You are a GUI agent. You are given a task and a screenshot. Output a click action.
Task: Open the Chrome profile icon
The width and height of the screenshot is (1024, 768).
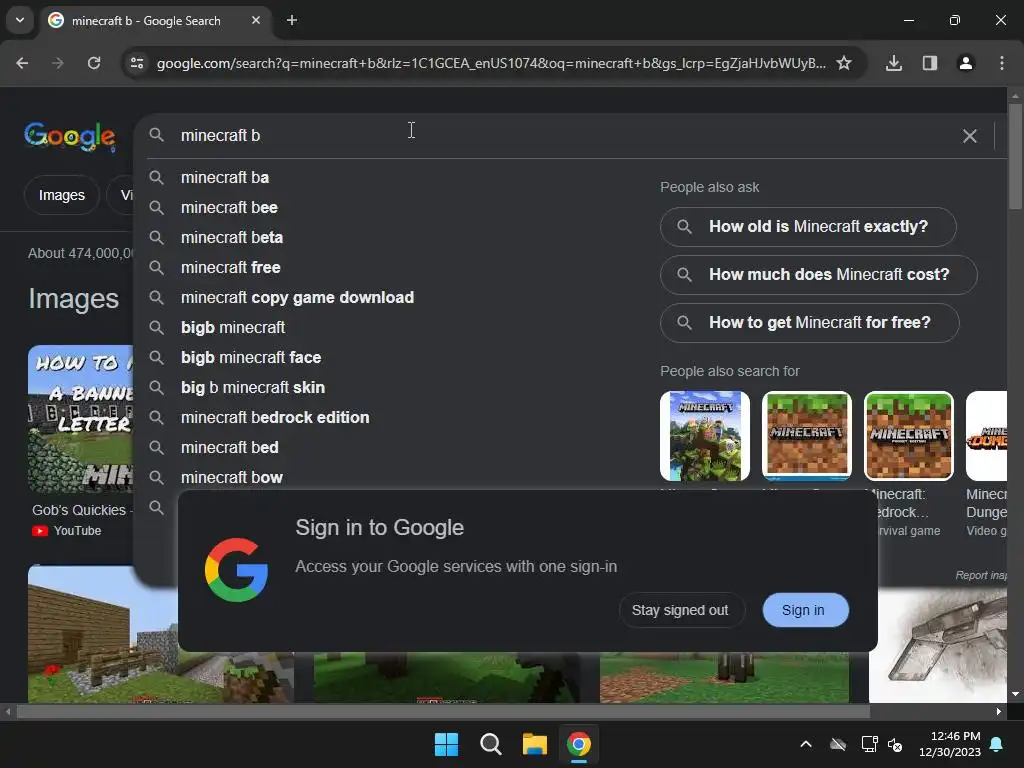tap(966, 63)
